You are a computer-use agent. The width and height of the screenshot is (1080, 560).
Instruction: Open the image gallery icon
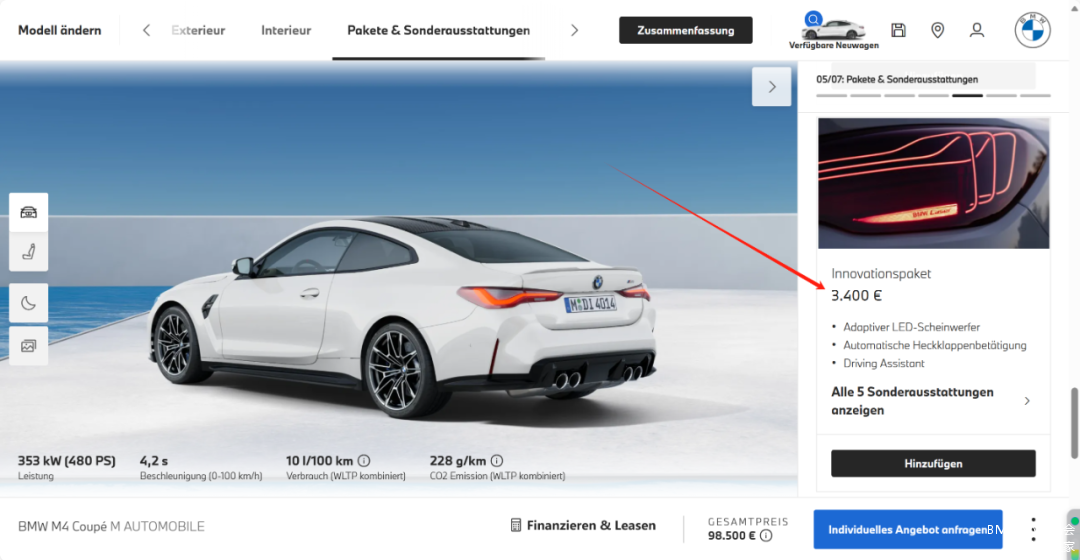point(29,345)
